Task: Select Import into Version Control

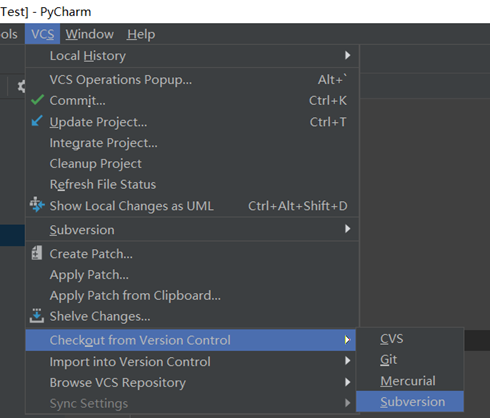Action: click(x=191, y=362)
